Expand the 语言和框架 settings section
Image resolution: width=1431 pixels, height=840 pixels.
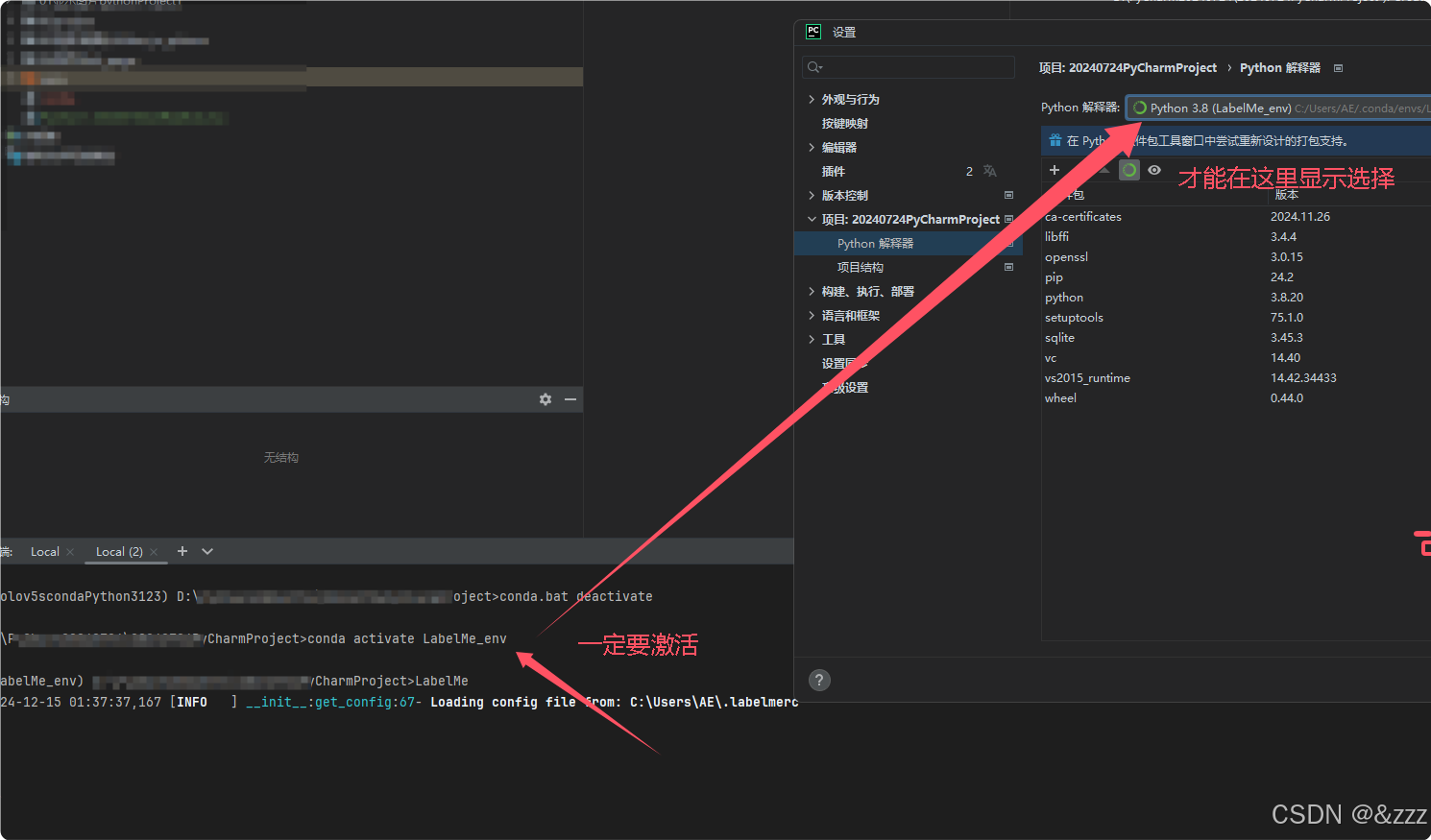coord(812,315)
